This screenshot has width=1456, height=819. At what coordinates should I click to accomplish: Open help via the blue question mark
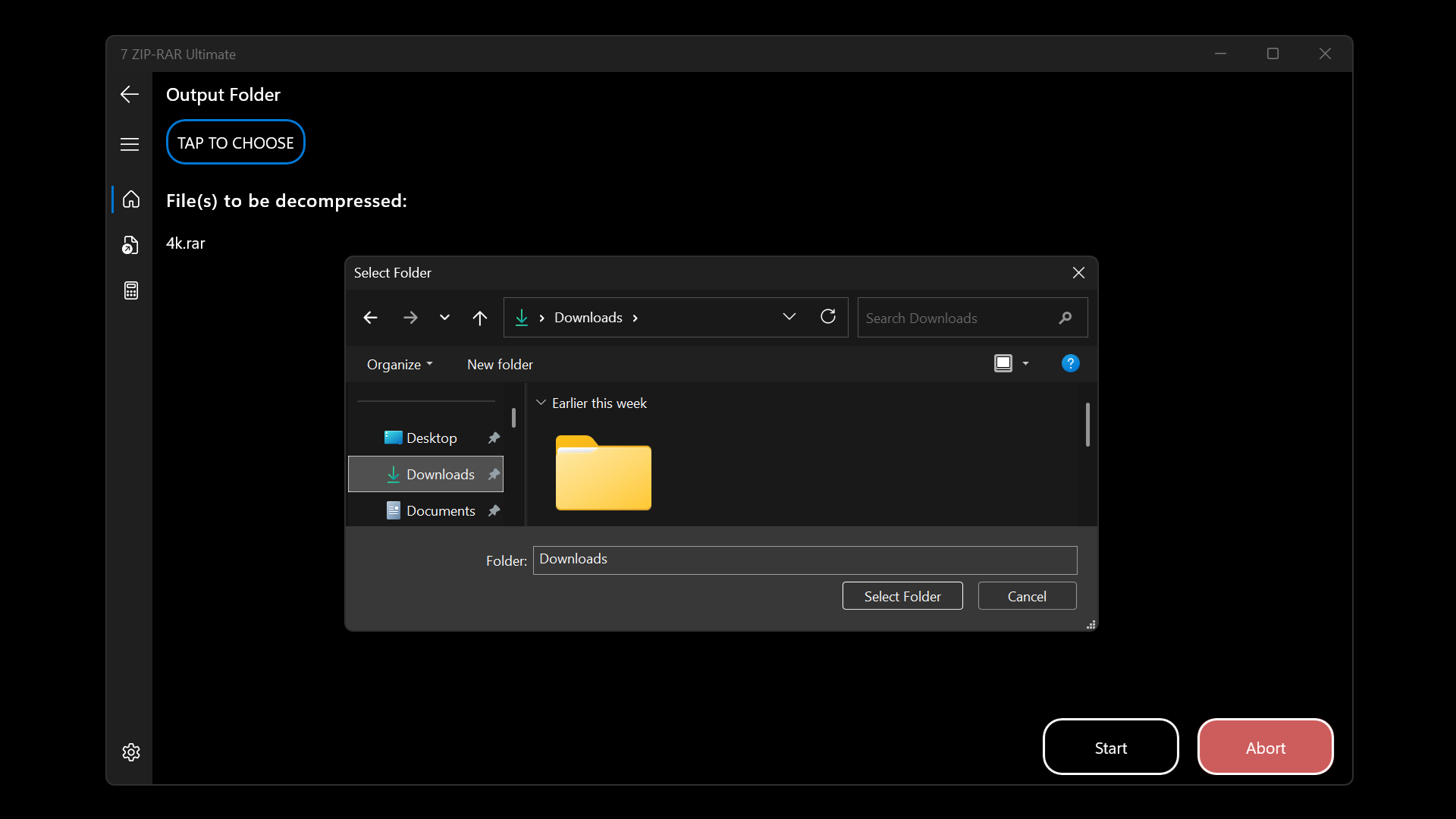click(1069, 363)
